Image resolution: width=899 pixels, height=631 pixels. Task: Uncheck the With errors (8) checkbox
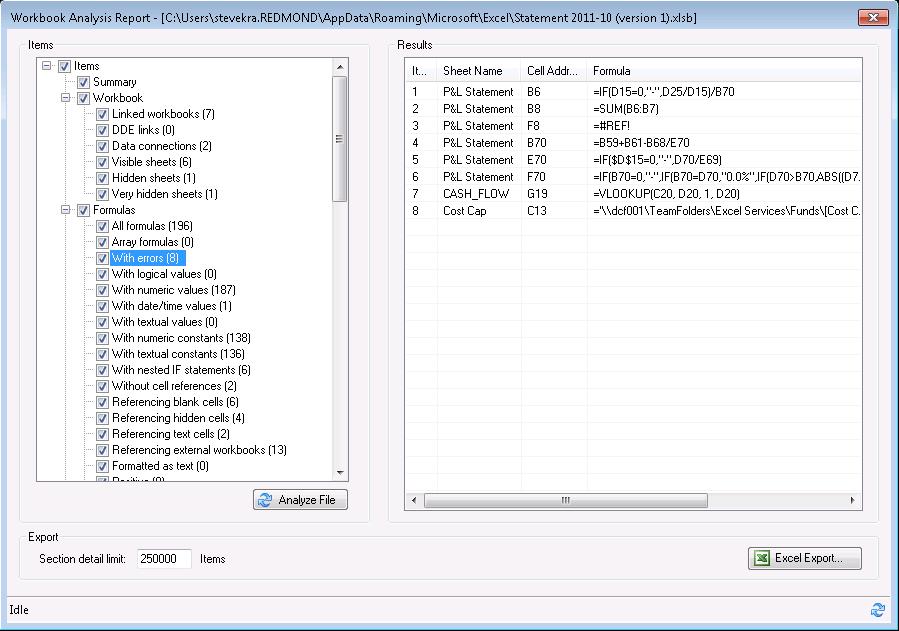(x=102, y=258)
